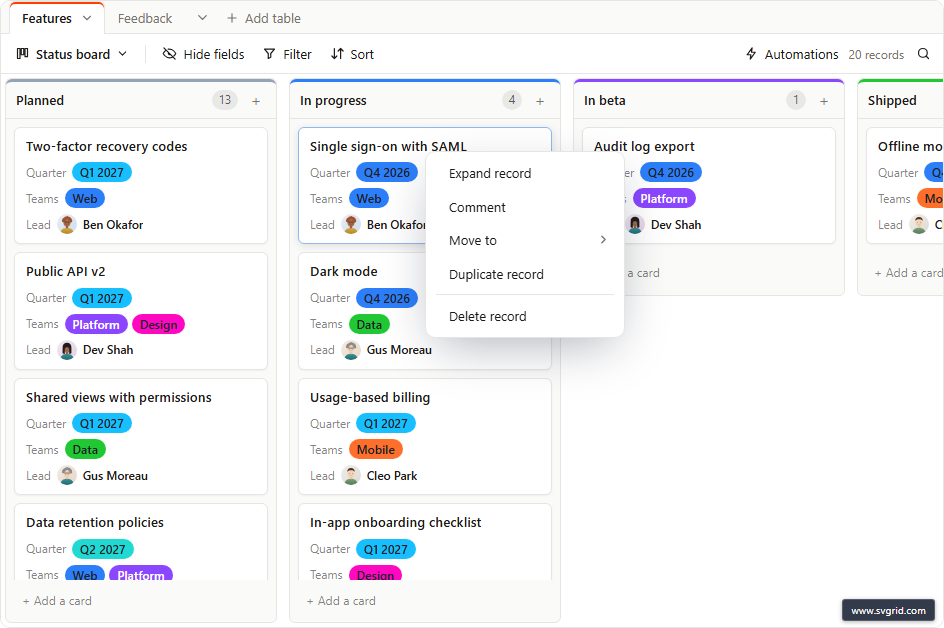
Task: Click the search magnifier icon
Action: pos(923,54)
